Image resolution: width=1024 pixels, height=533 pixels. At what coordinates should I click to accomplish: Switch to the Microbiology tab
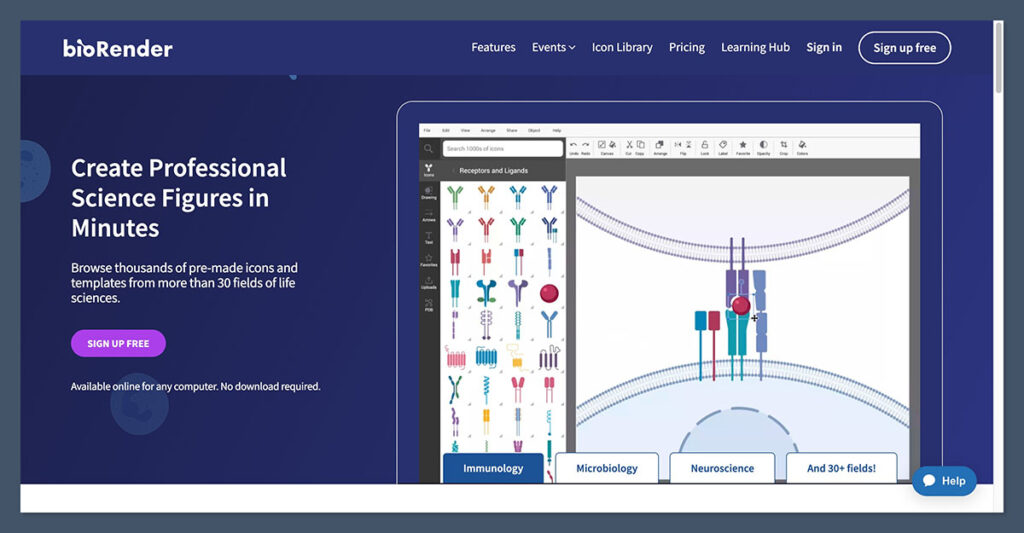pos(607,468)
